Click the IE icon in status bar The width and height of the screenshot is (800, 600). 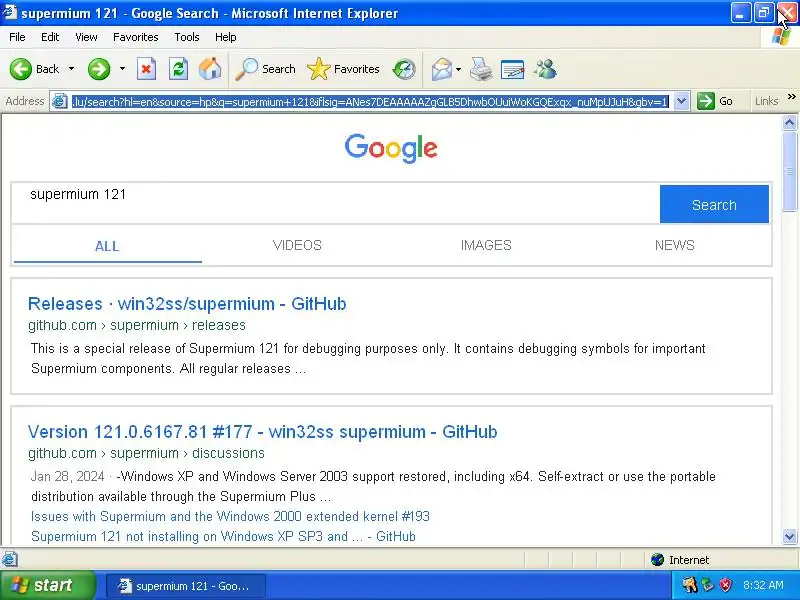(x=9, y=560)
